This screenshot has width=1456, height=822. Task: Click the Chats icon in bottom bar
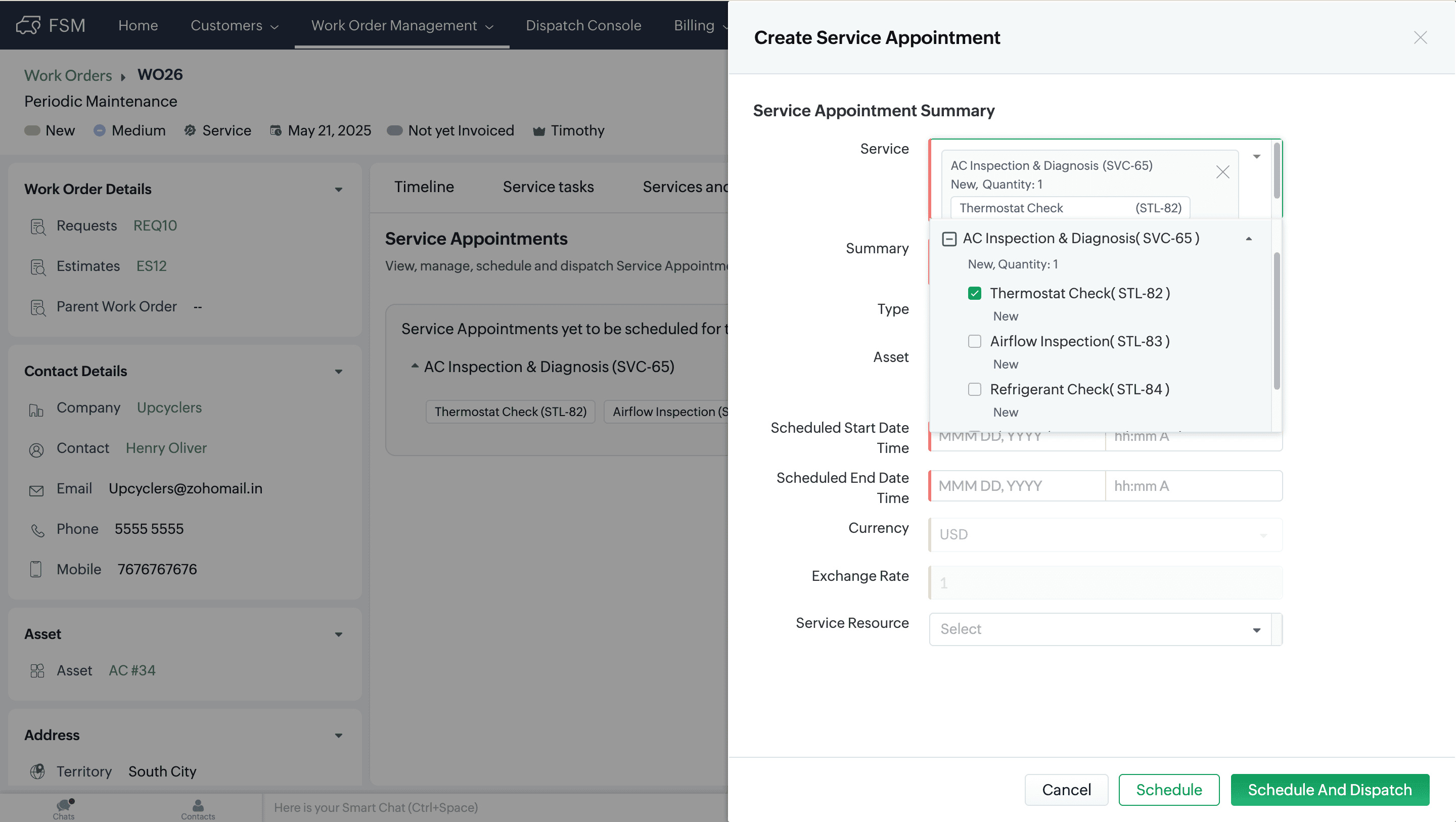[x=64, y=806]
